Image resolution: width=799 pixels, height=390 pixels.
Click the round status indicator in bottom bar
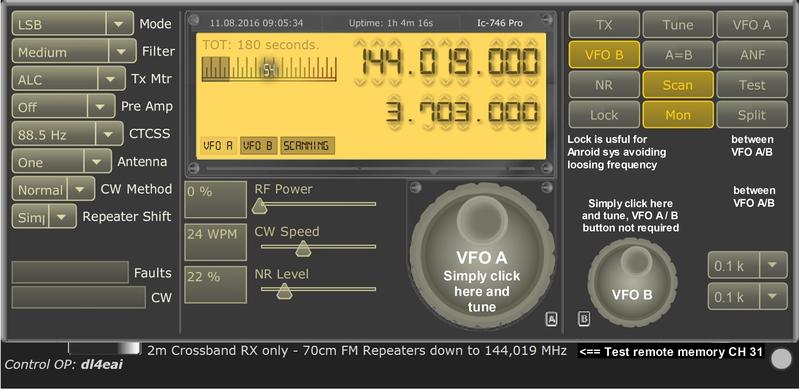[781, 359]
